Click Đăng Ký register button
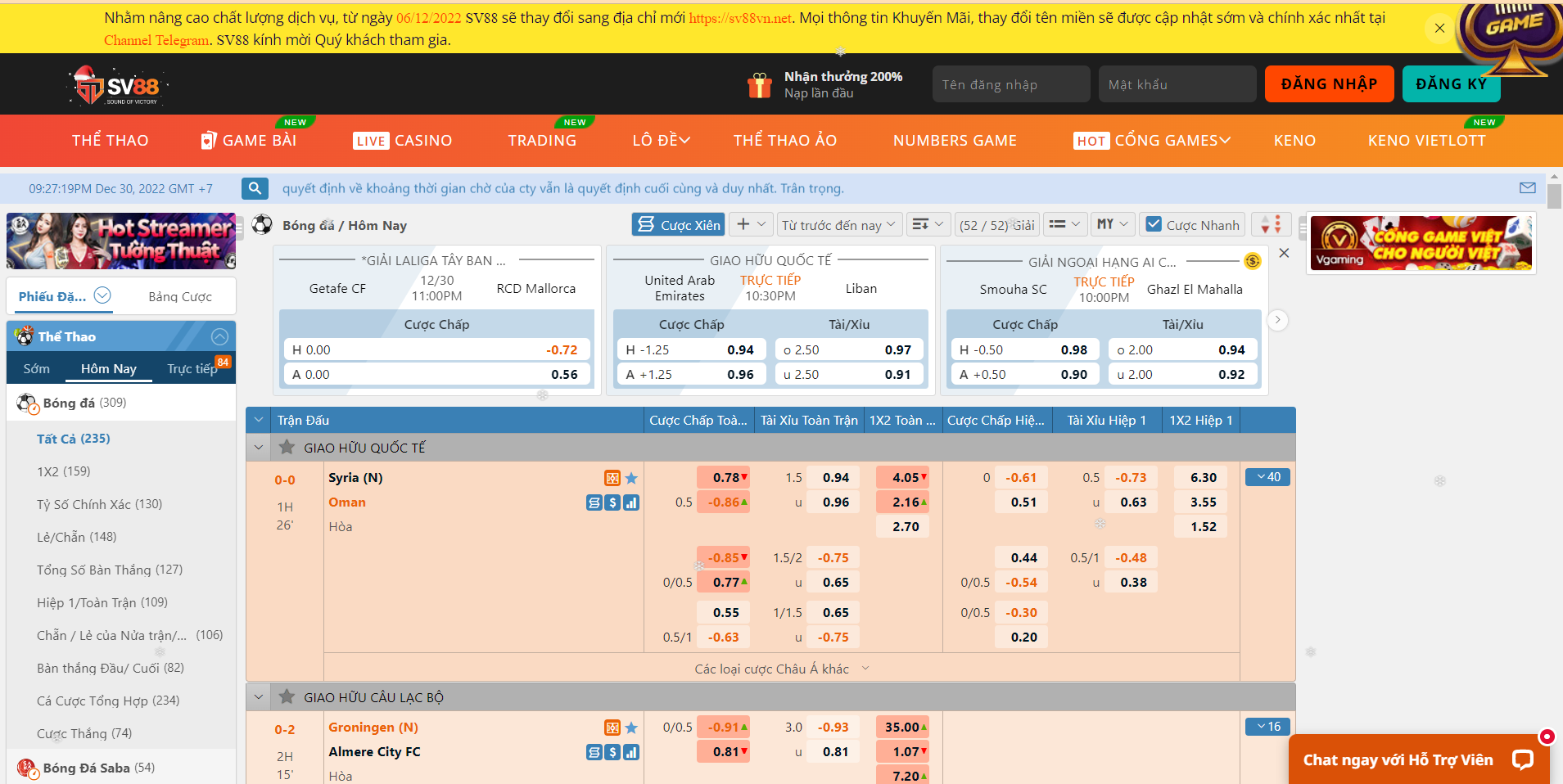 point(1451,83)
